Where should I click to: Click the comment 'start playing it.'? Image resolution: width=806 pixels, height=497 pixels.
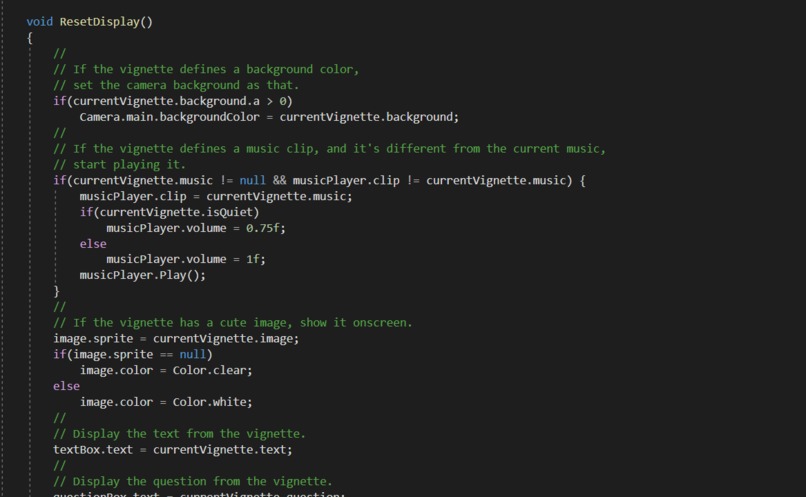pyautogui.click(x=119, y=165)
